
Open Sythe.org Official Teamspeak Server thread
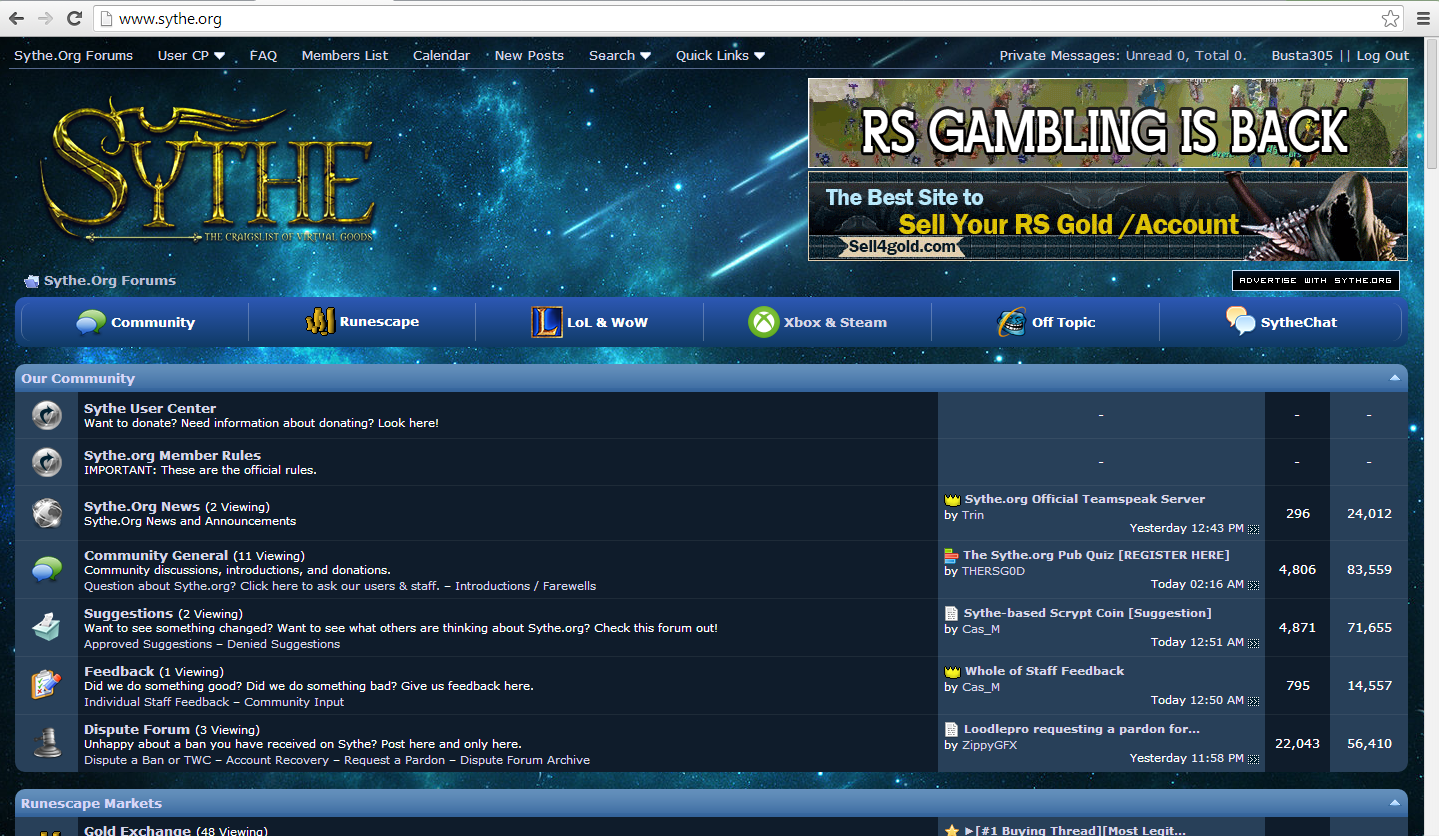(x=1084, y=499)
